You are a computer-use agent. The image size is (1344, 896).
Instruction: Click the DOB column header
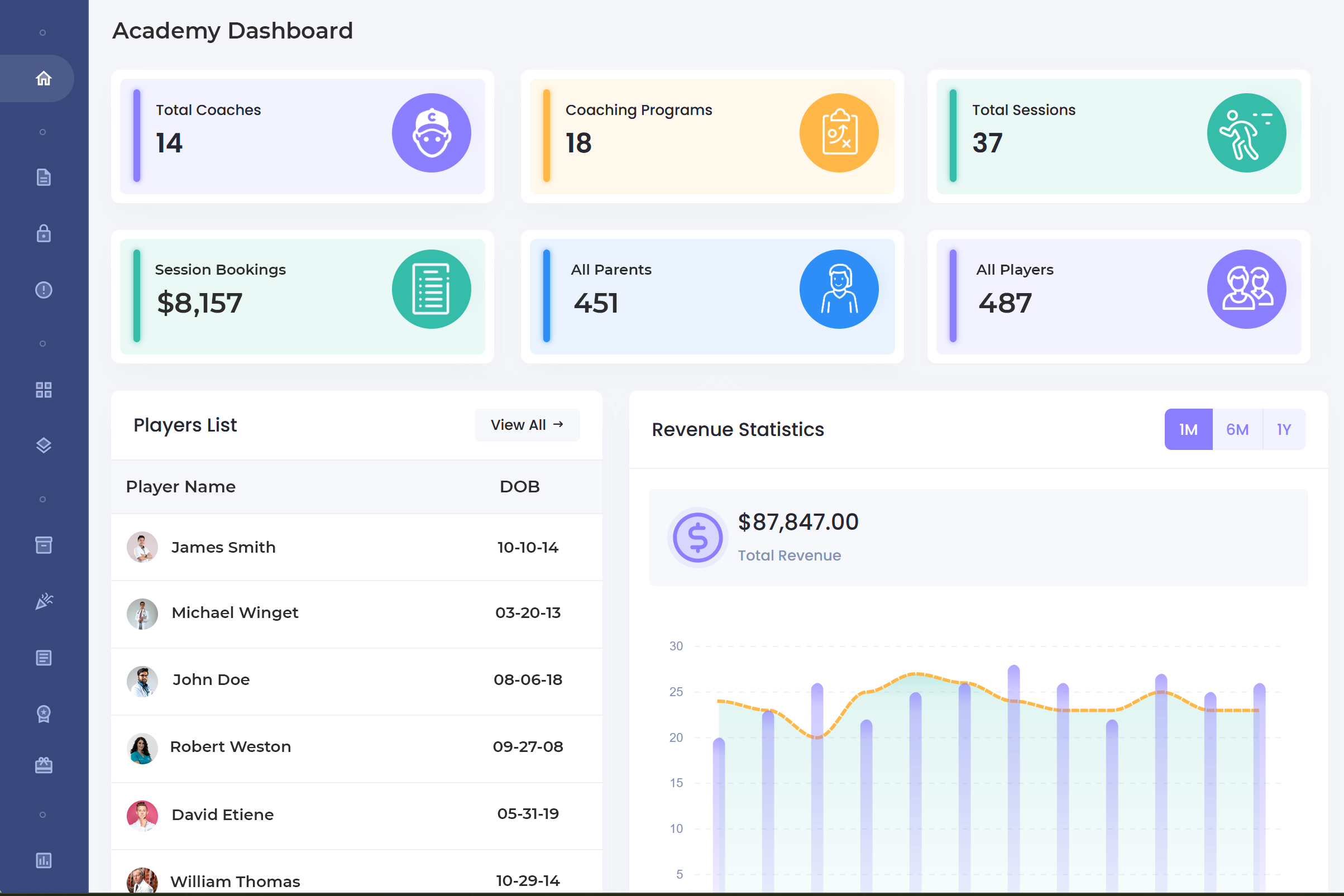519,486
